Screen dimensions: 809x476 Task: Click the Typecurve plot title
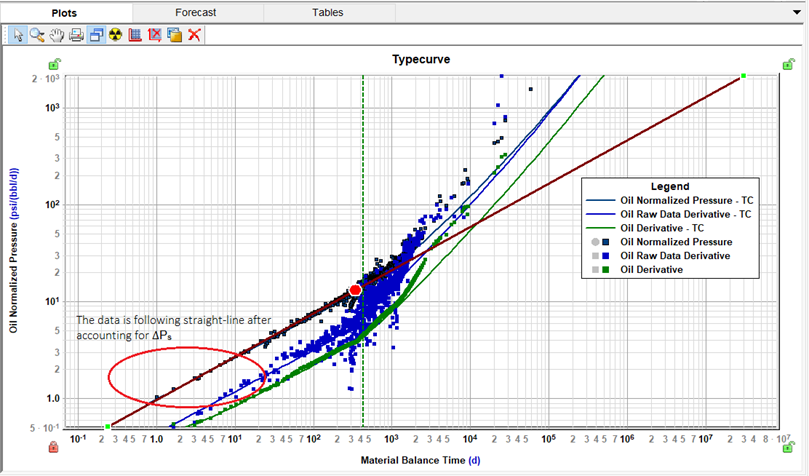[421, 59]
